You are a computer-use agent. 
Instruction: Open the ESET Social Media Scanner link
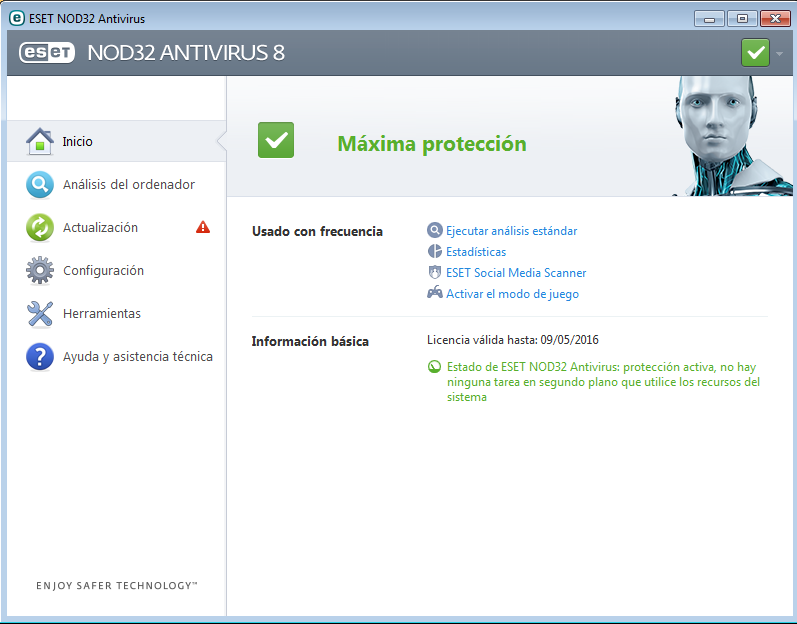coord(516,273)
